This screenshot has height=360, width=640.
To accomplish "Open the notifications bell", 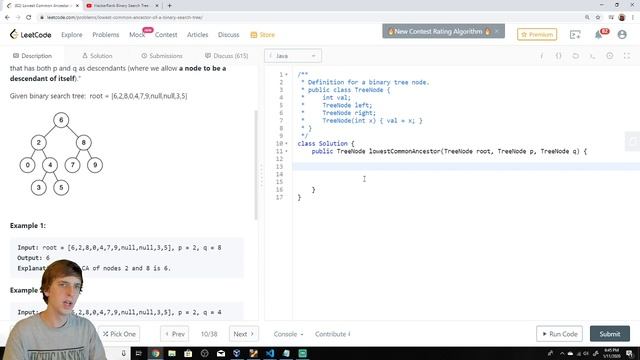I will pyautogui.click(x=599, y=35).
